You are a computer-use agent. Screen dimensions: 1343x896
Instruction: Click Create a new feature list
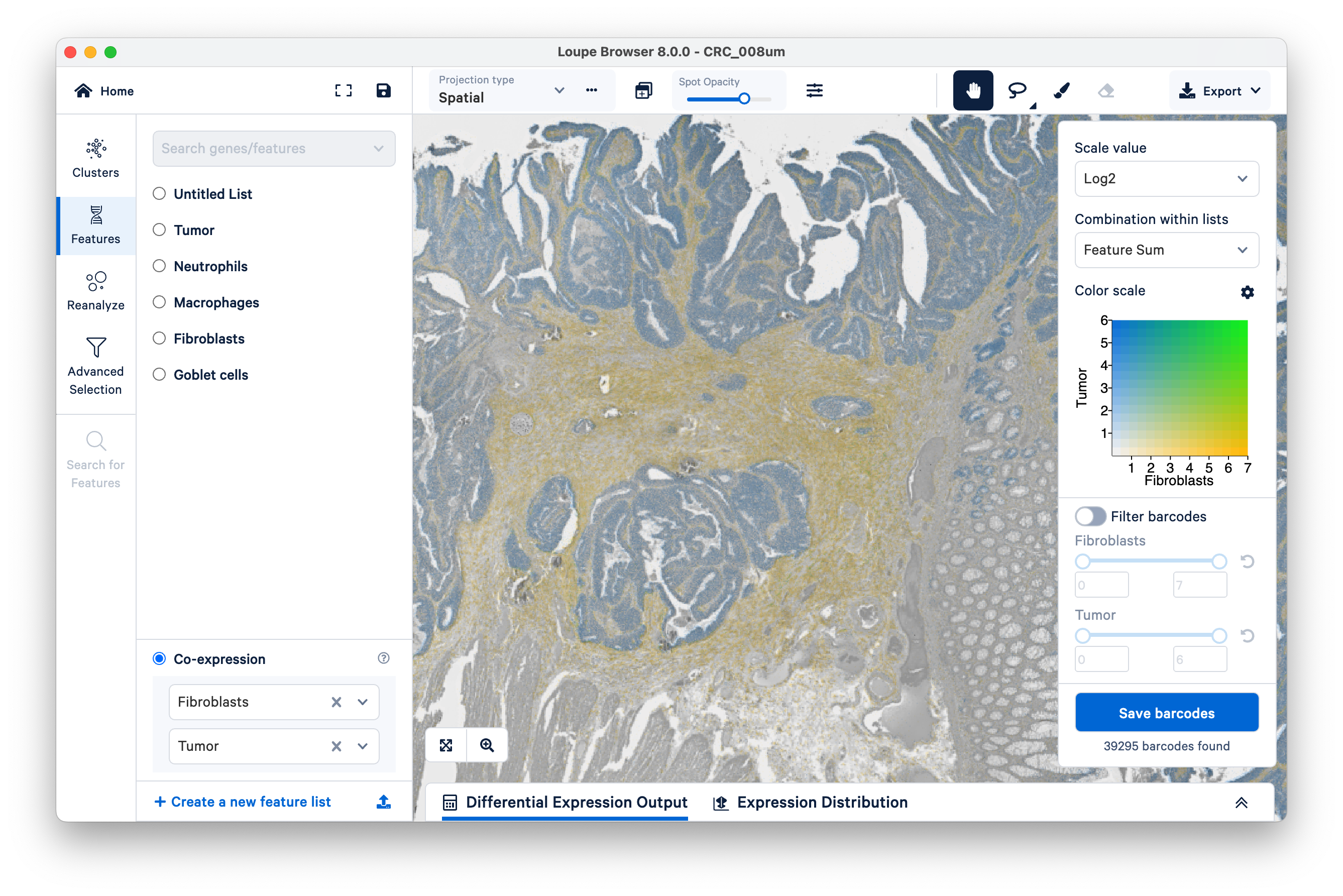[x=243, y=802]
